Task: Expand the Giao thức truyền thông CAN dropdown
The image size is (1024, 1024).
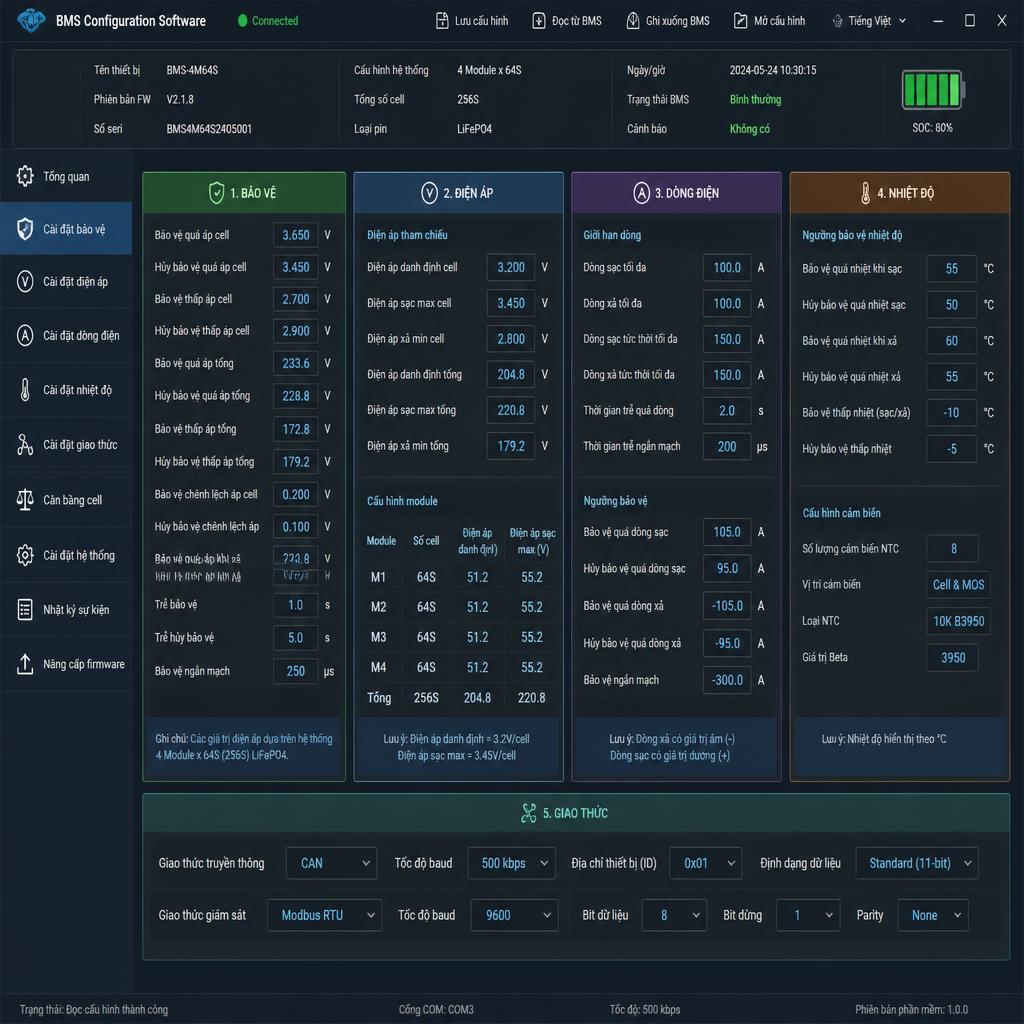Action: coord(331,863)
